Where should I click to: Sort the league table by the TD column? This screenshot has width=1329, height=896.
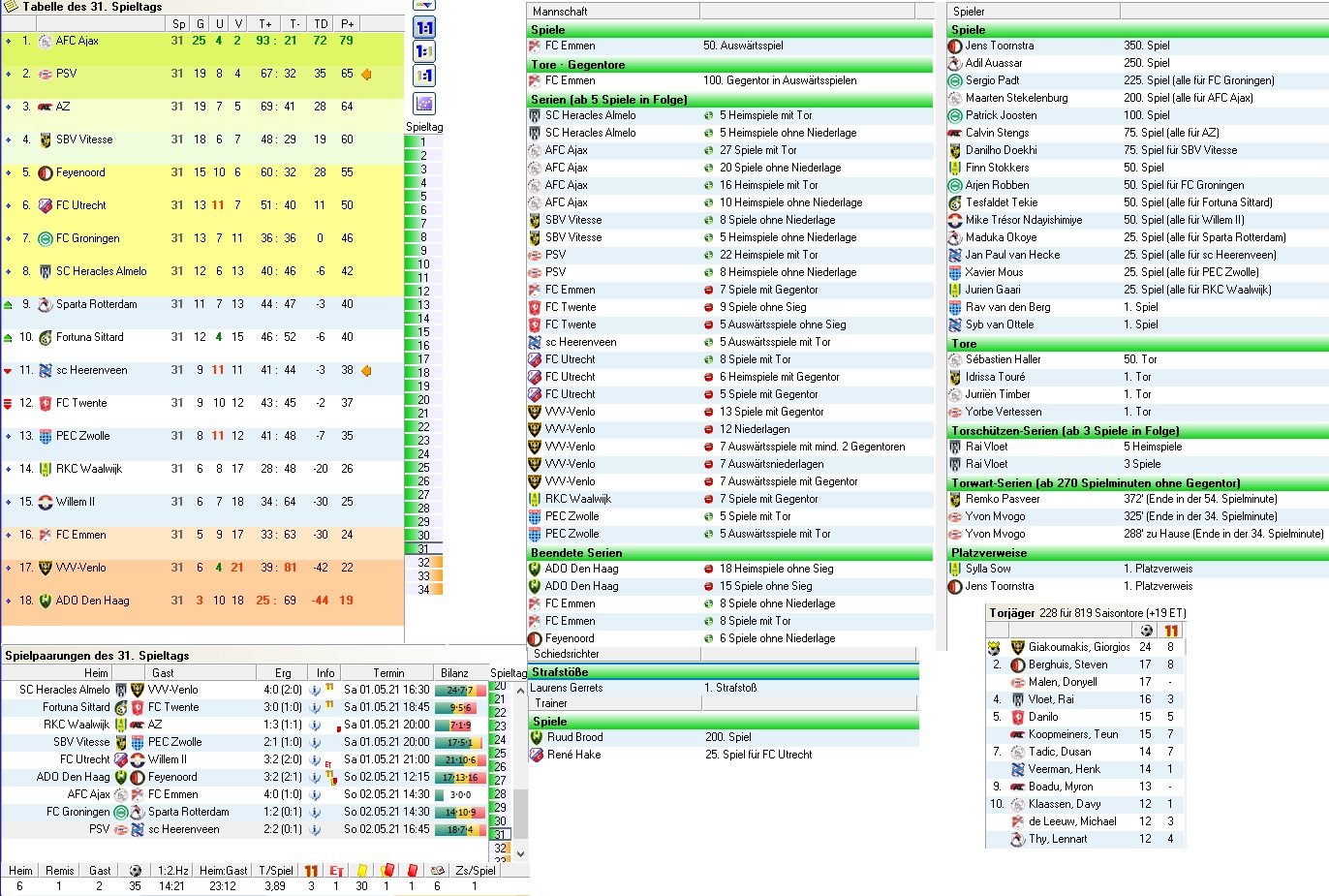click(321, 23)
